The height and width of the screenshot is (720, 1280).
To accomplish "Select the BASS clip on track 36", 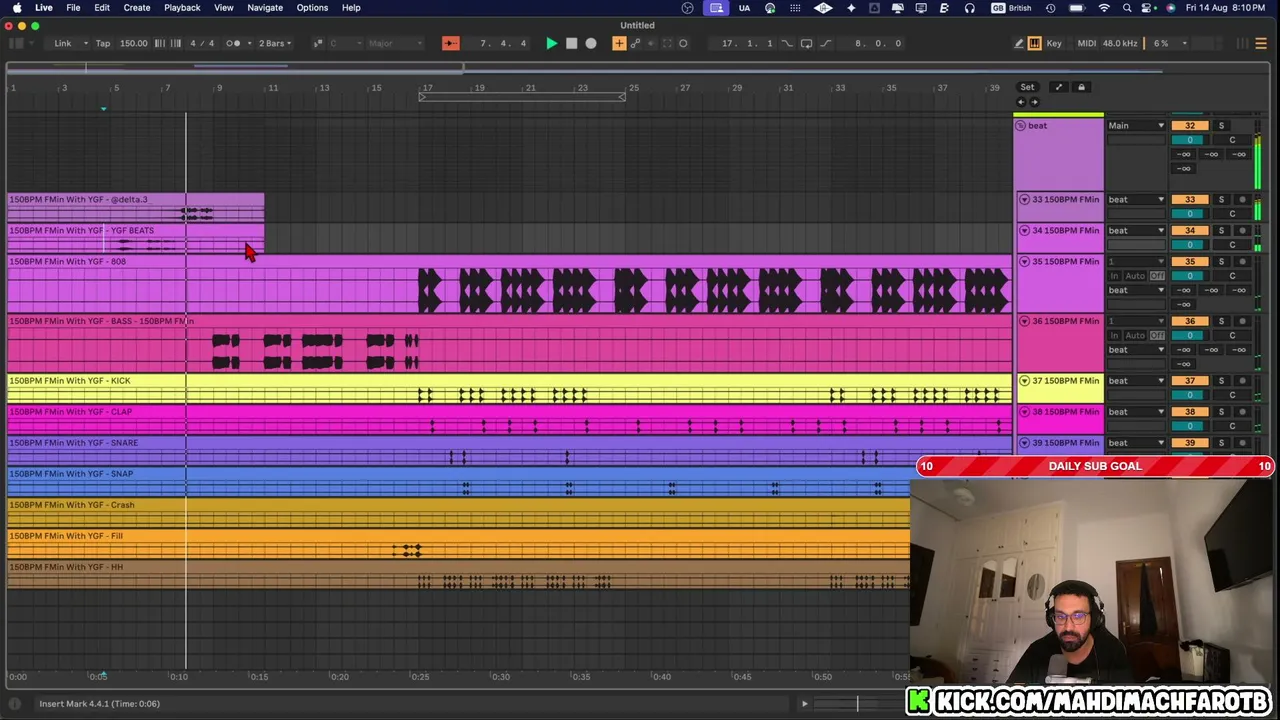I will pyautogui.click(x=509, y=344).
